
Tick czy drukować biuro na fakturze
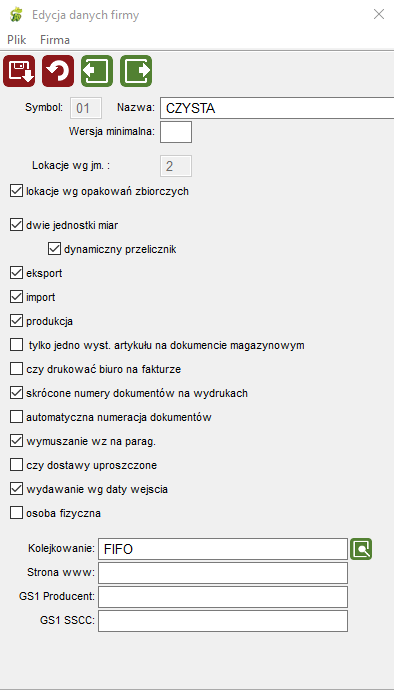16,369
